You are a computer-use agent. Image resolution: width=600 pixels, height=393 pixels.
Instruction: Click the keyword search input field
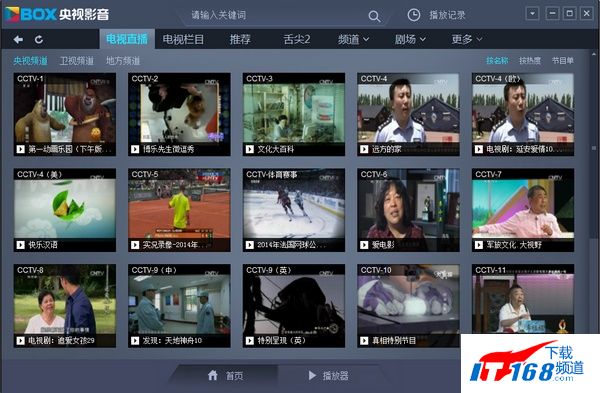277,15
